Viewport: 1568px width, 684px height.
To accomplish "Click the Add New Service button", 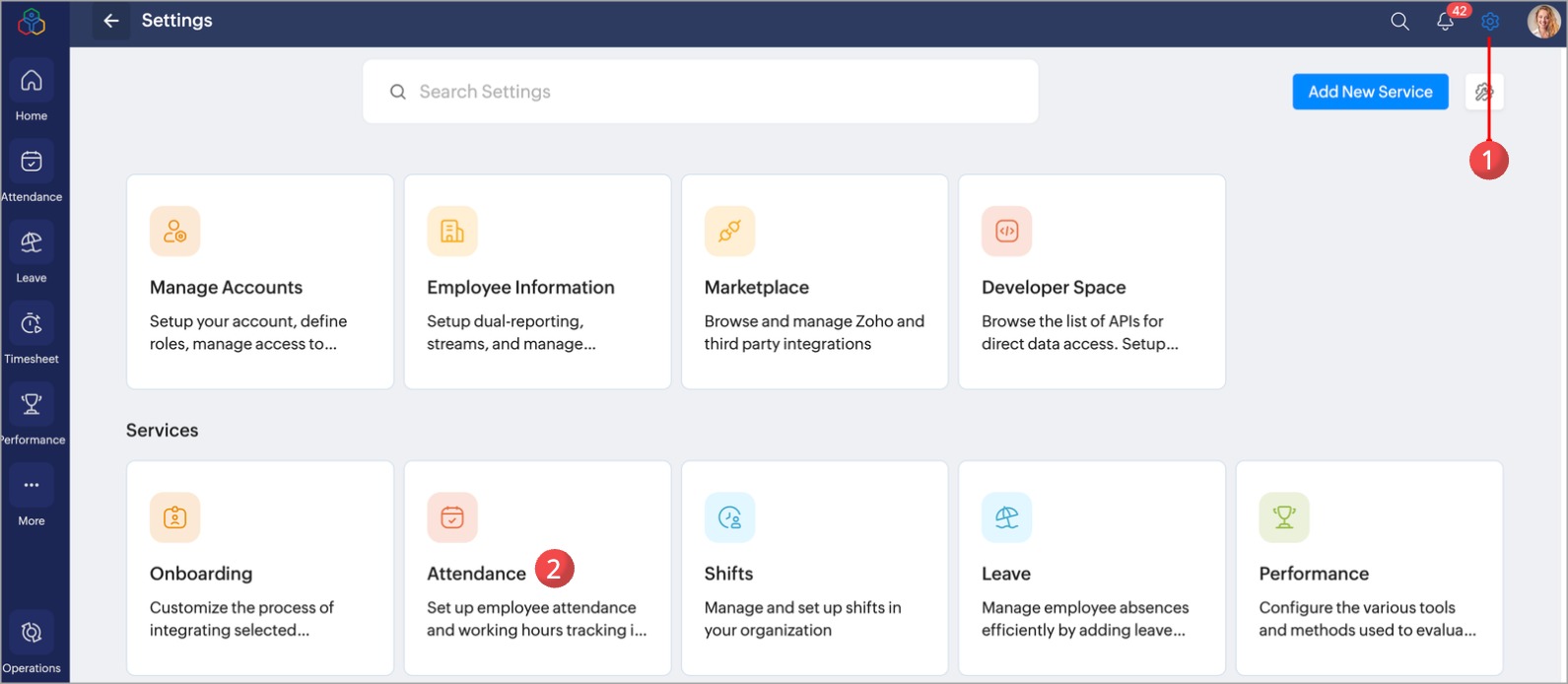I will (x=1370, y=92).
